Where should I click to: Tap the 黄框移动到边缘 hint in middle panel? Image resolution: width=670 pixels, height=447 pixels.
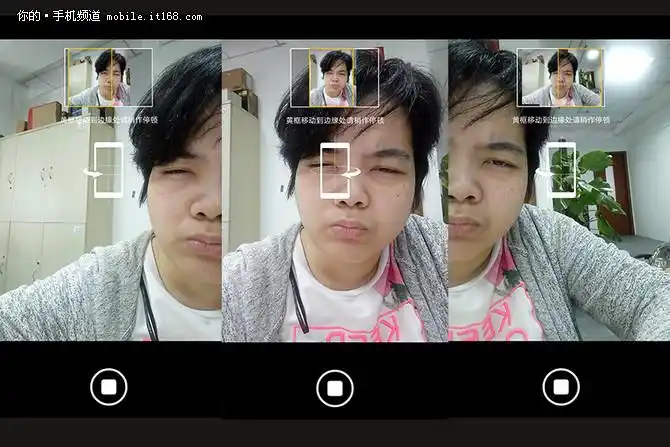click(335, 119)
